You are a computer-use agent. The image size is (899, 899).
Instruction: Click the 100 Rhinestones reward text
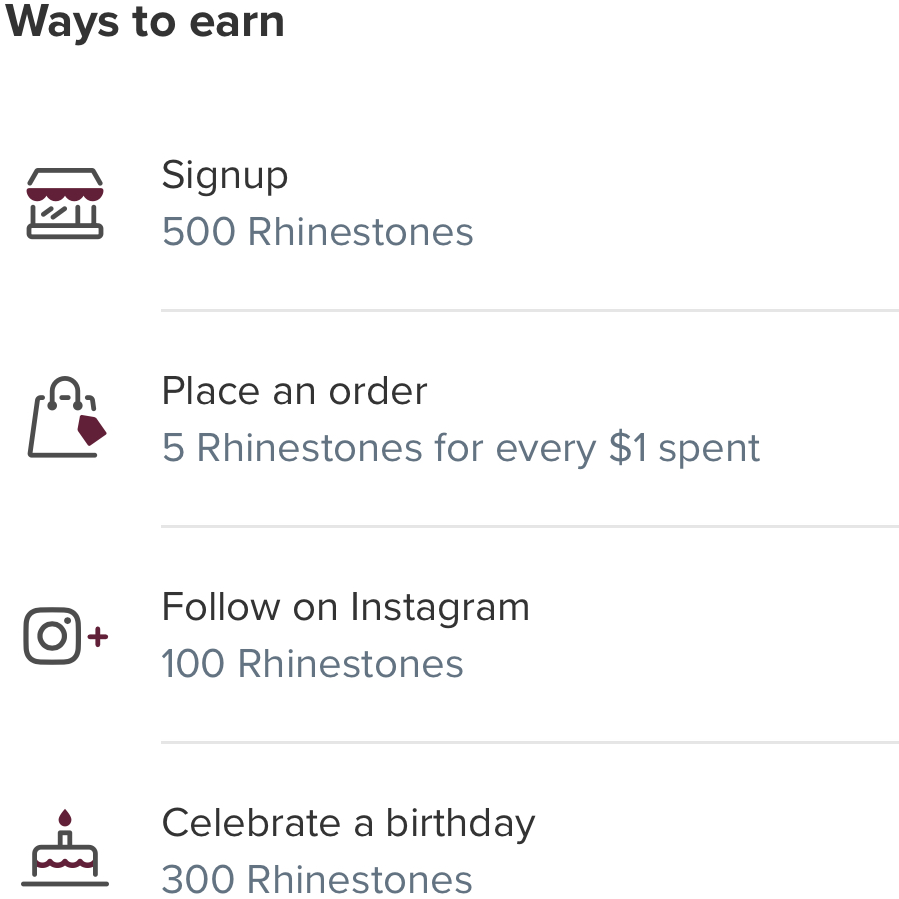pyautogui.click(x=312, y=664)
